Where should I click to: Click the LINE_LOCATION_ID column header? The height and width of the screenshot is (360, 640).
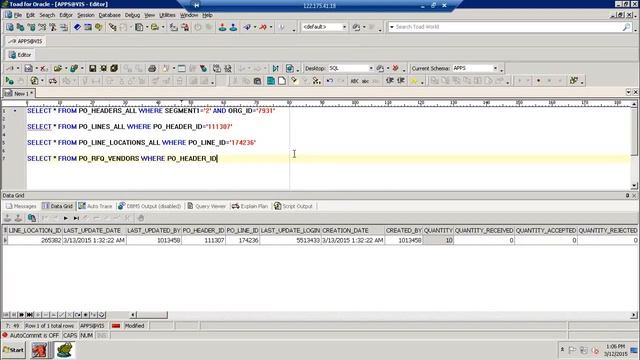(x=35, y=231)
